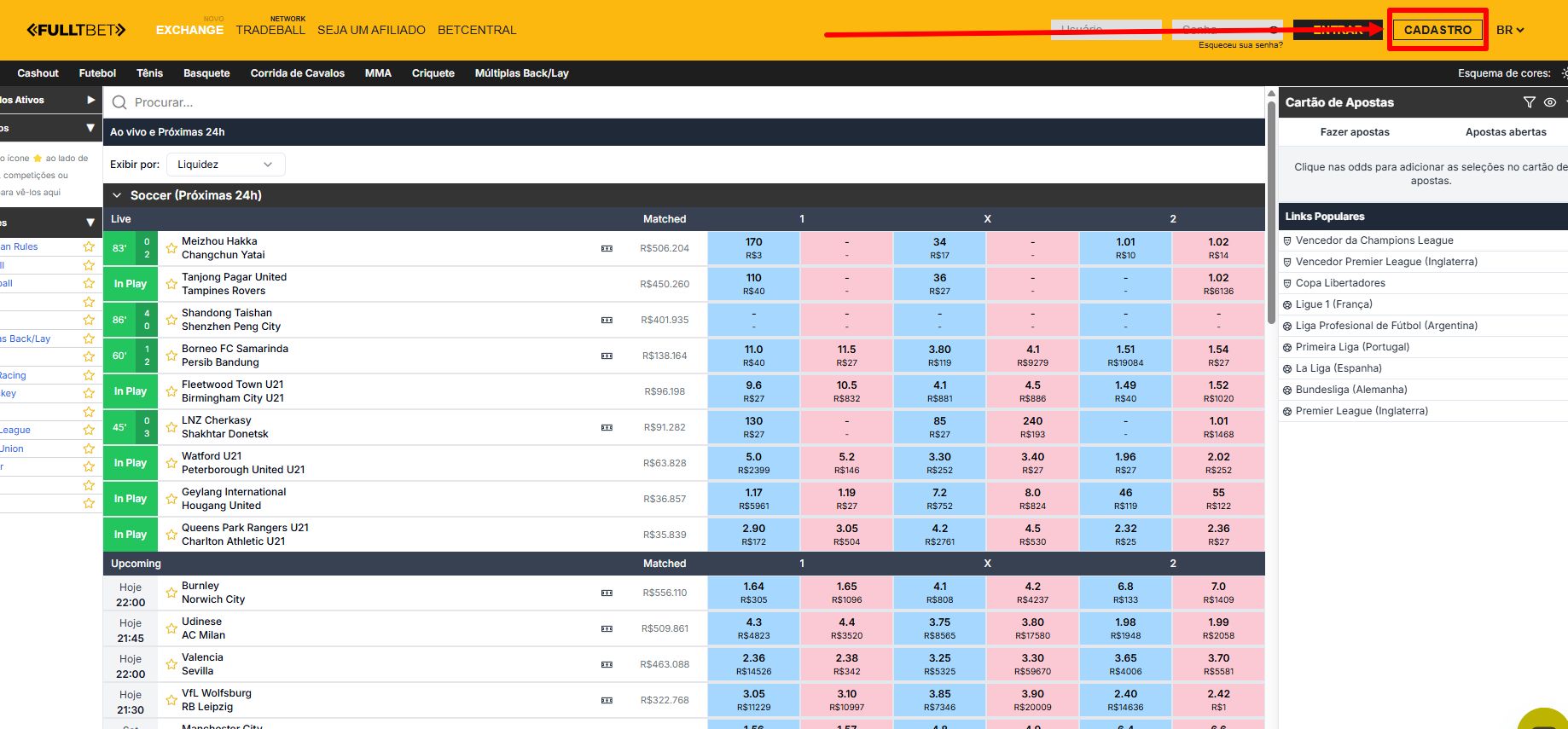
Task: Click lay odds 4.4 for Udinese
Action: 846,628
